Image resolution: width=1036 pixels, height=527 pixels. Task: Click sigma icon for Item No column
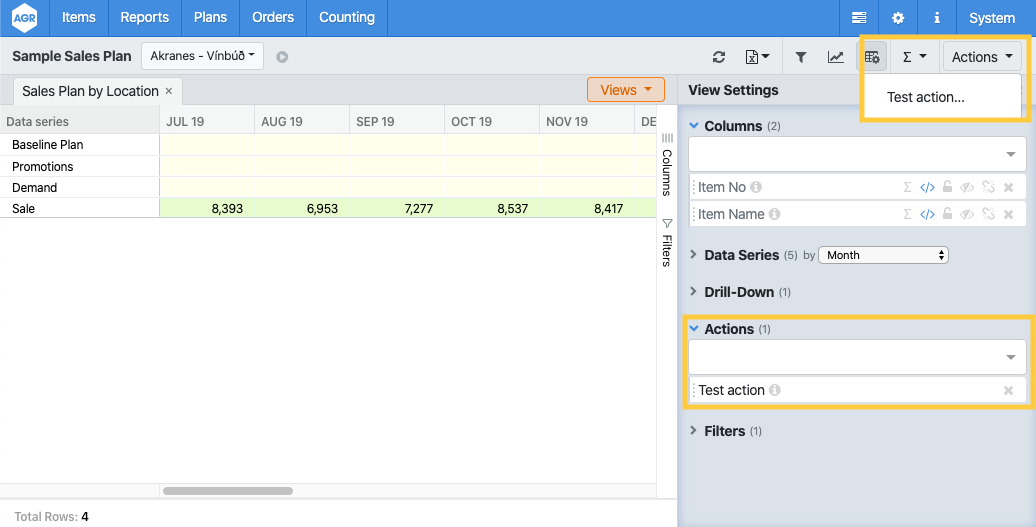tap(908, 187)
